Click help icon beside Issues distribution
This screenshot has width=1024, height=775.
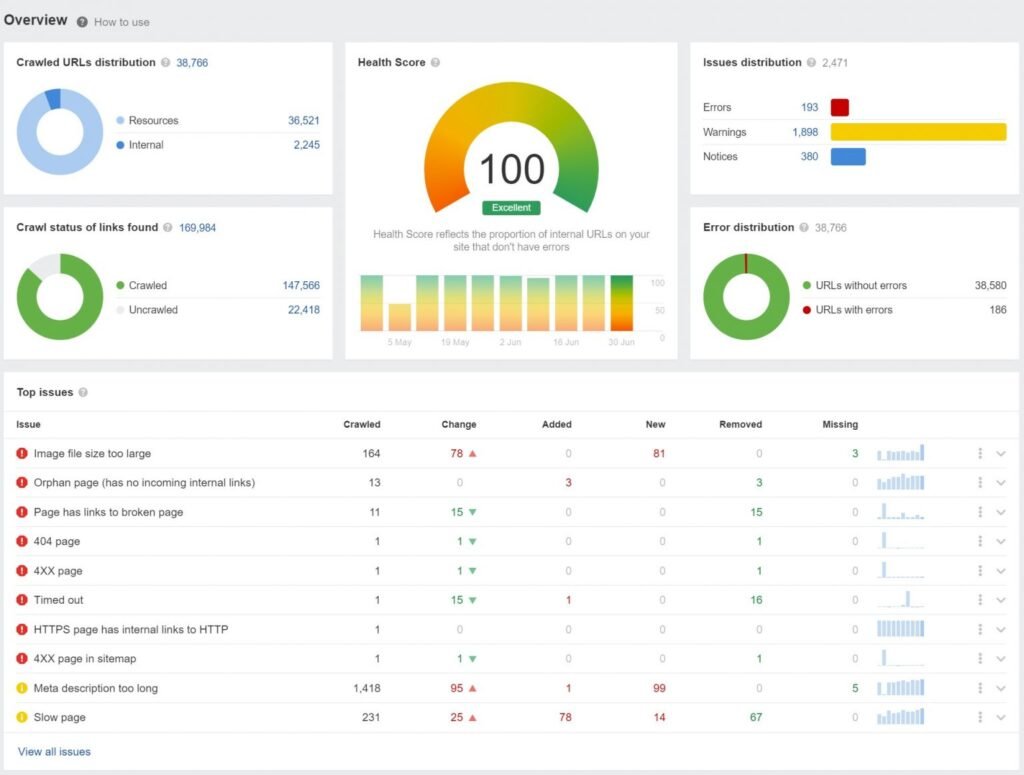811,63
